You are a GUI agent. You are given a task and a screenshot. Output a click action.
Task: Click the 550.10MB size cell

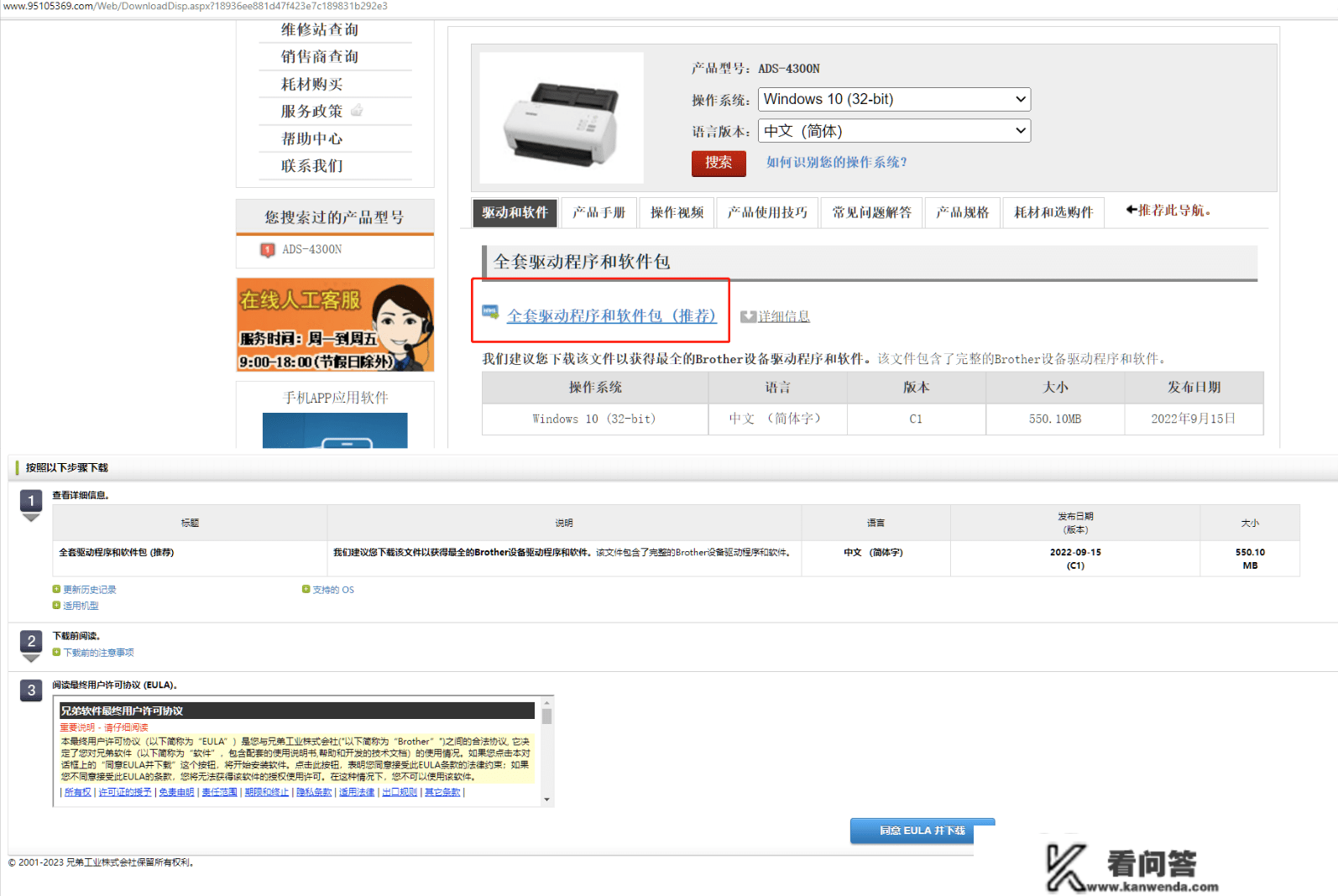pyautogui.click(x=1055, y=419)
